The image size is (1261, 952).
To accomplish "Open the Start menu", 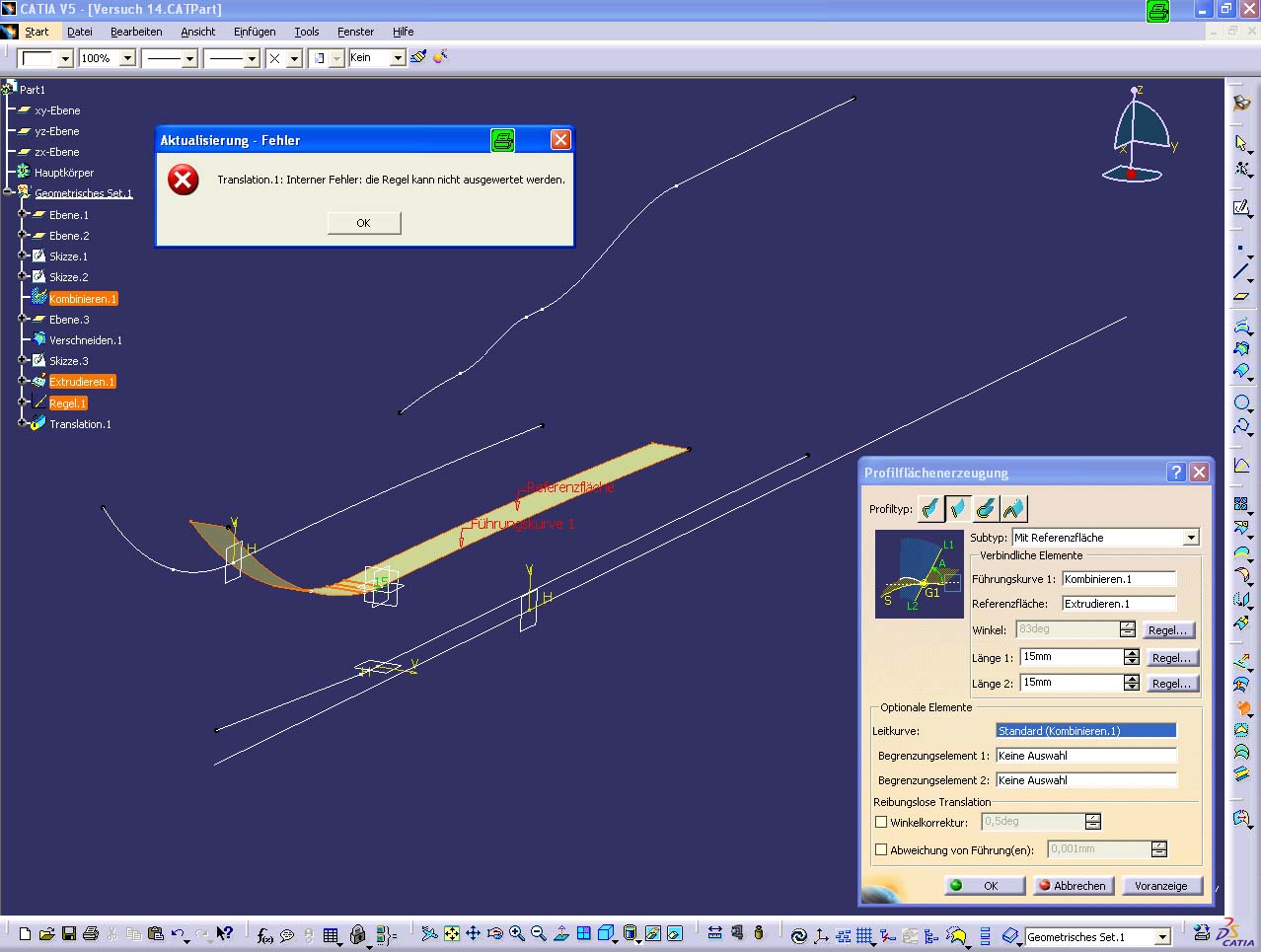I will pos(37,32).
